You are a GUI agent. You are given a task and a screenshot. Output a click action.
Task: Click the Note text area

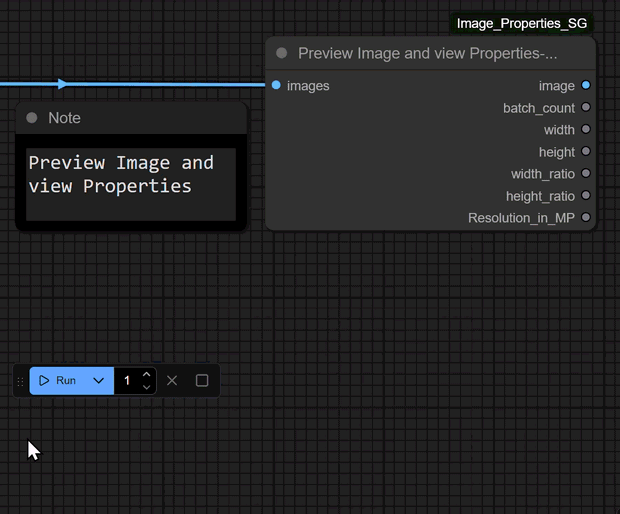coord(131,184)
